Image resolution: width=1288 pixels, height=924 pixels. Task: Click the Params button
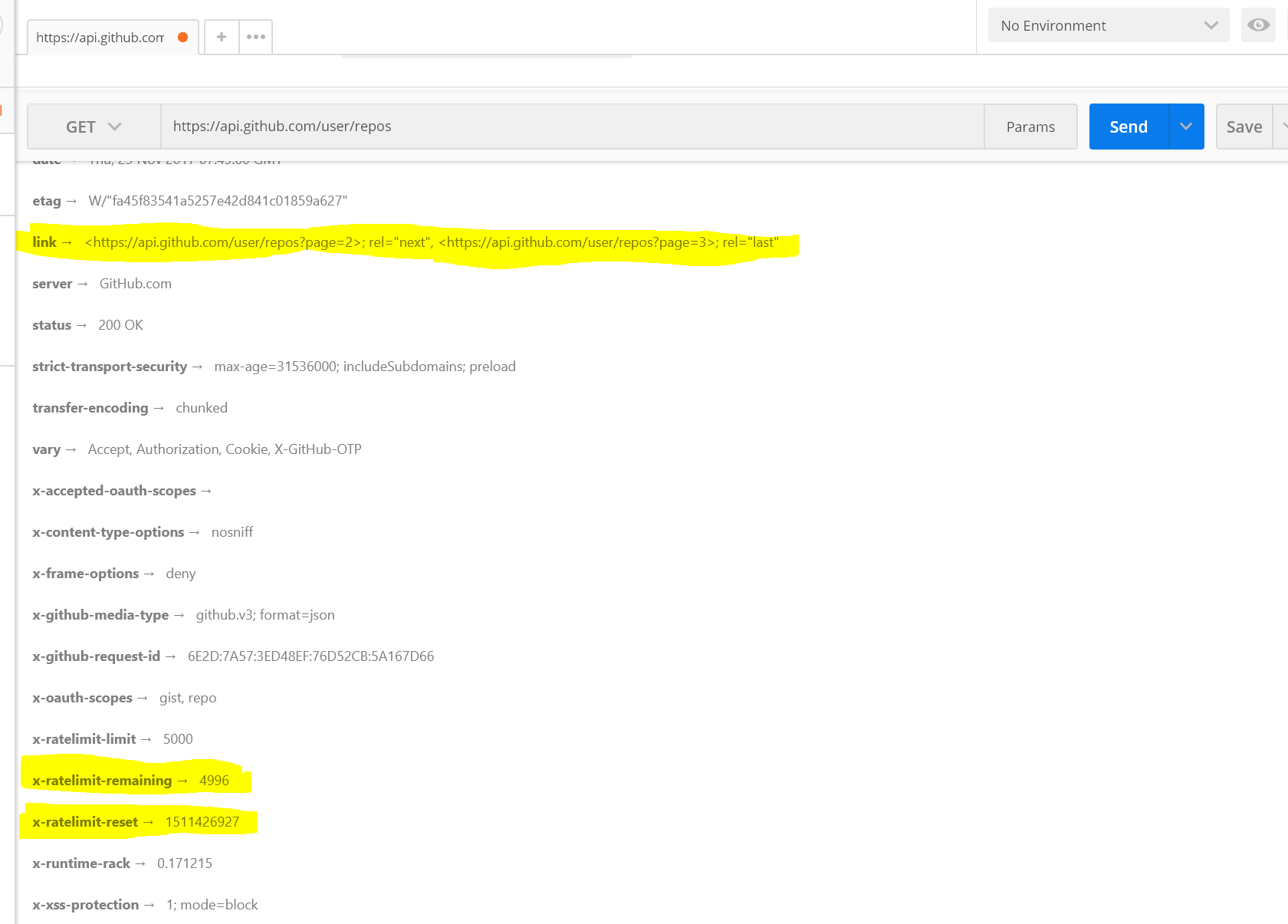point(1030,126)
